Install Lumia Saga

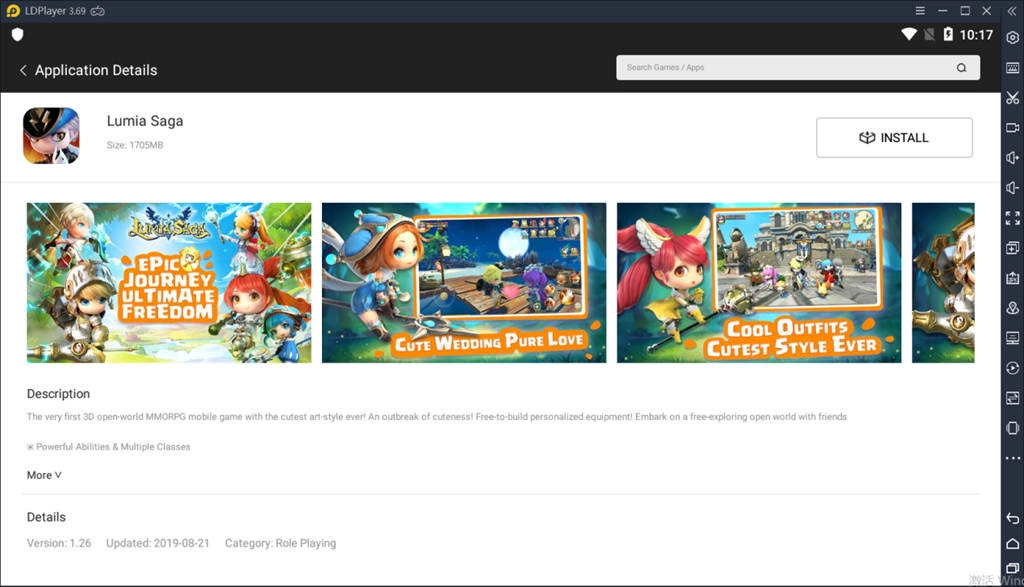[x=894, y=138]
